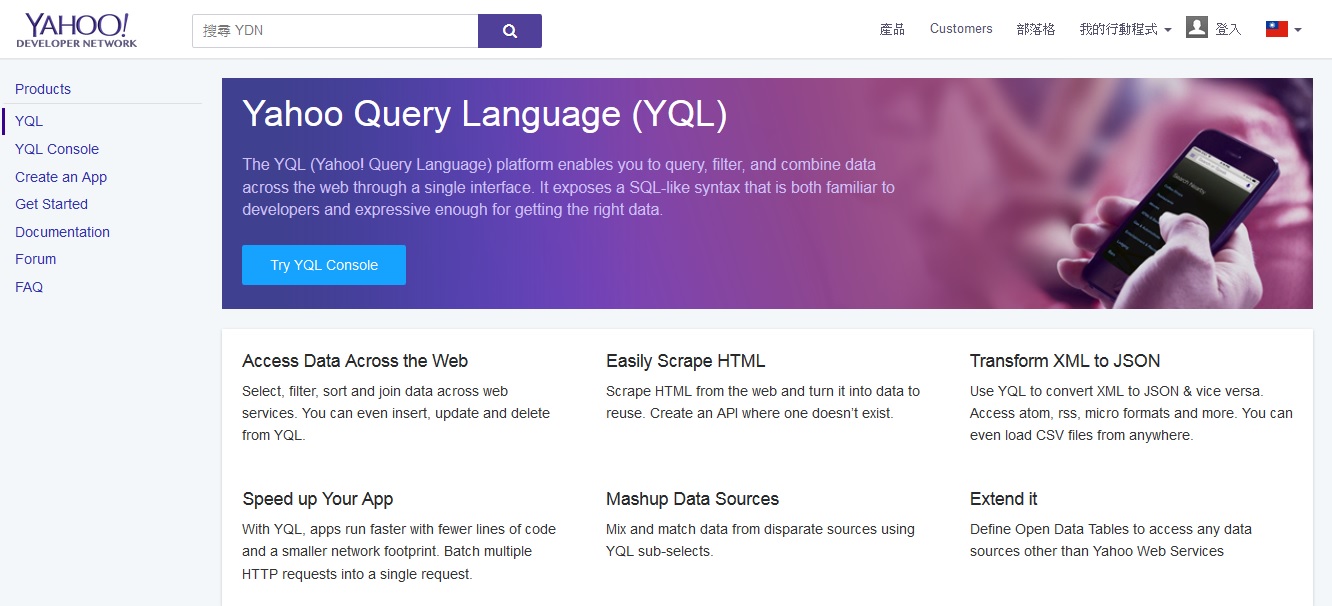Viewport: 1332px width, 606px height.
Task: Click the Easily Scrape HTML heading
Action: point(686,361)
